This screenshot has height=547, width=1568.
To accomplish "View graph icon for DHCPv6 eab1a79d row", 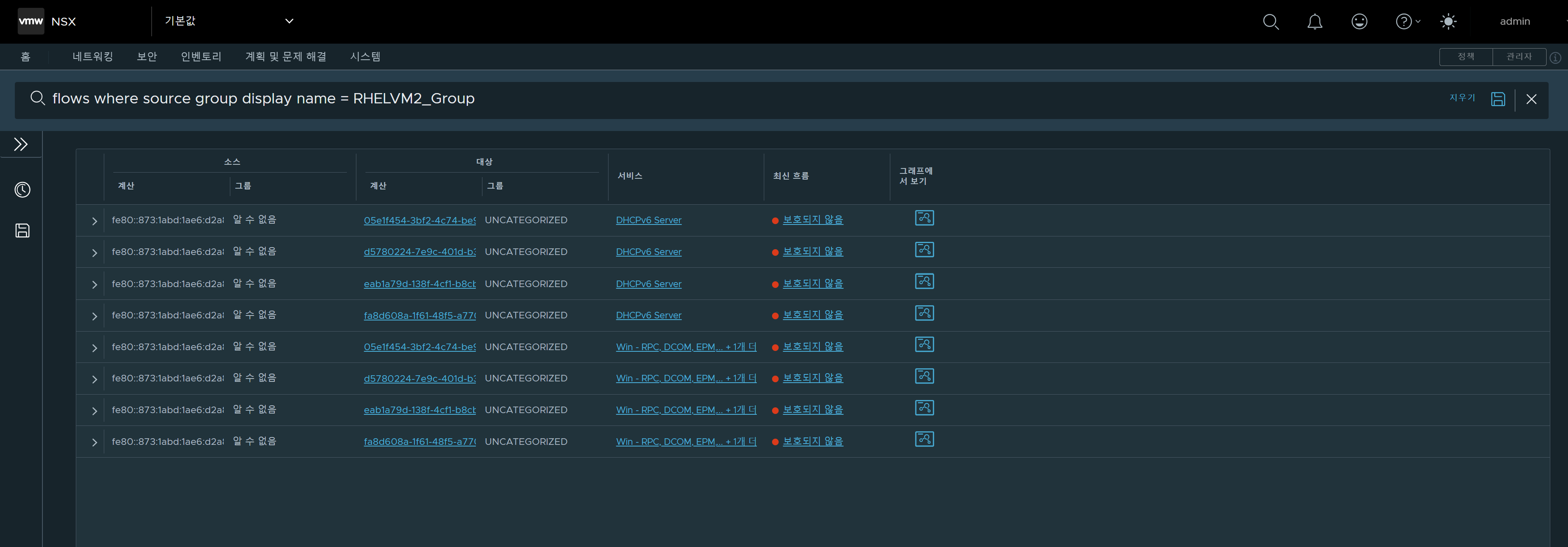I will point(924,281).
